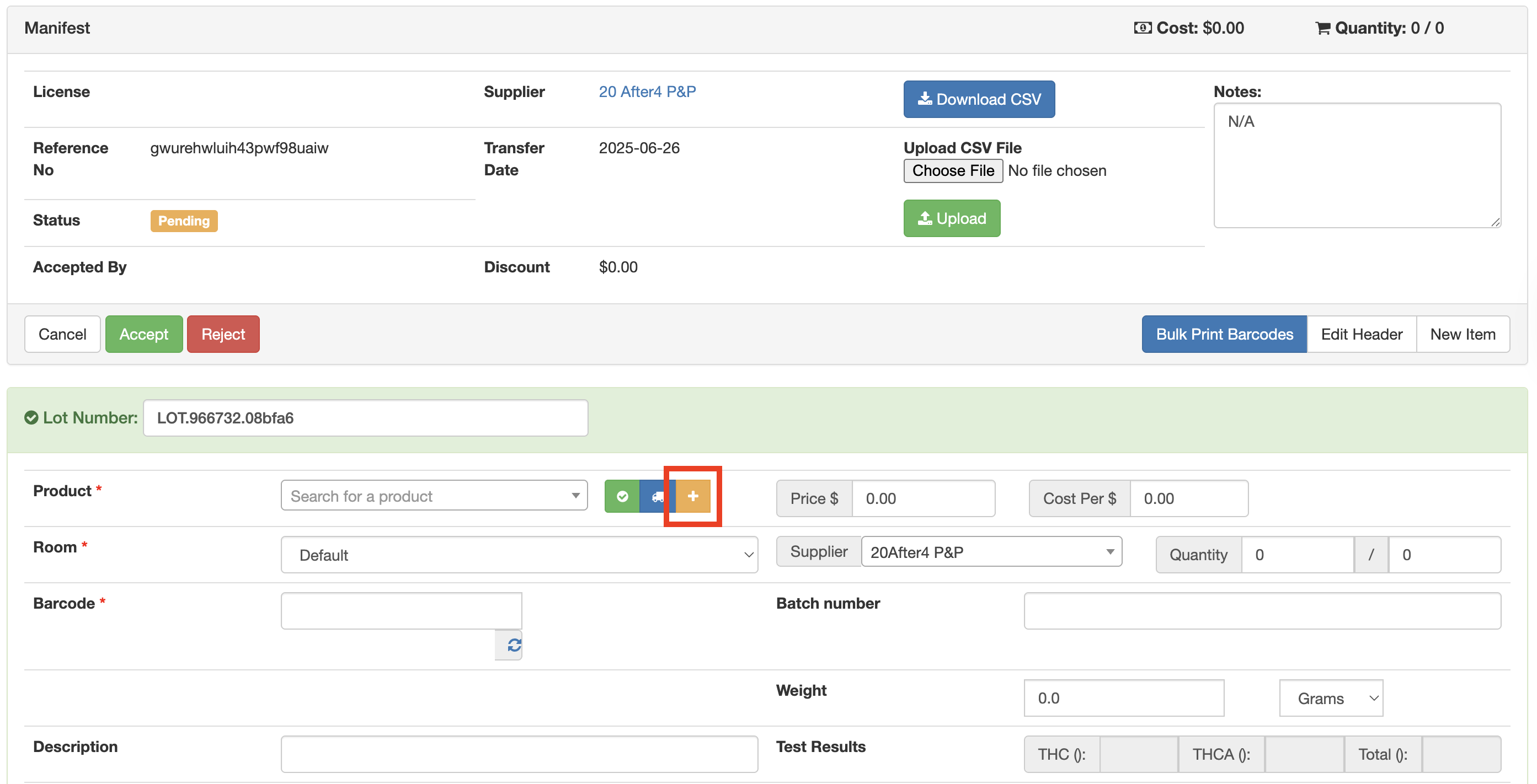The width and height of the screenshot is (1537, 784).
Task: Regenerate barcode with the refresh icon
Action: click(x=514, y=645)
